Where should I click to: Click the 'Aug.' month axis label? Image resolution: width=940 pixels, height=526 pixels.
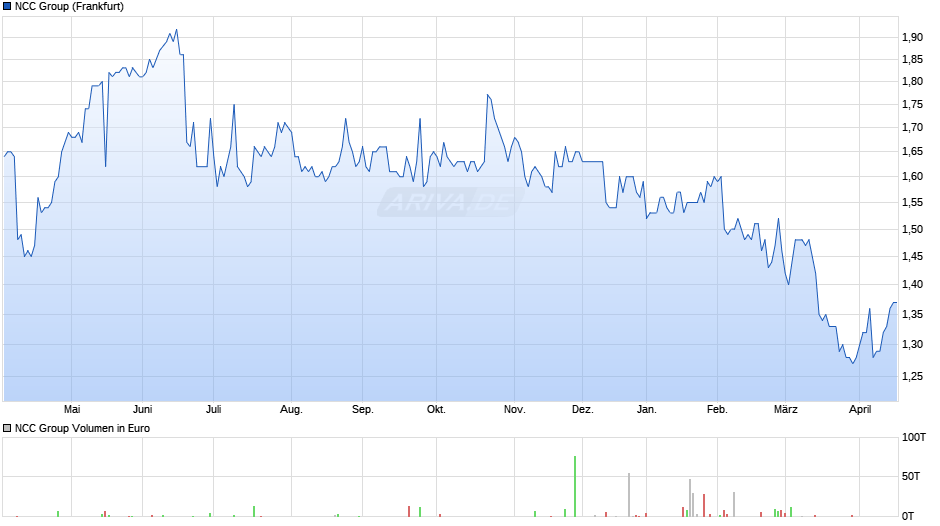(291, 410)
